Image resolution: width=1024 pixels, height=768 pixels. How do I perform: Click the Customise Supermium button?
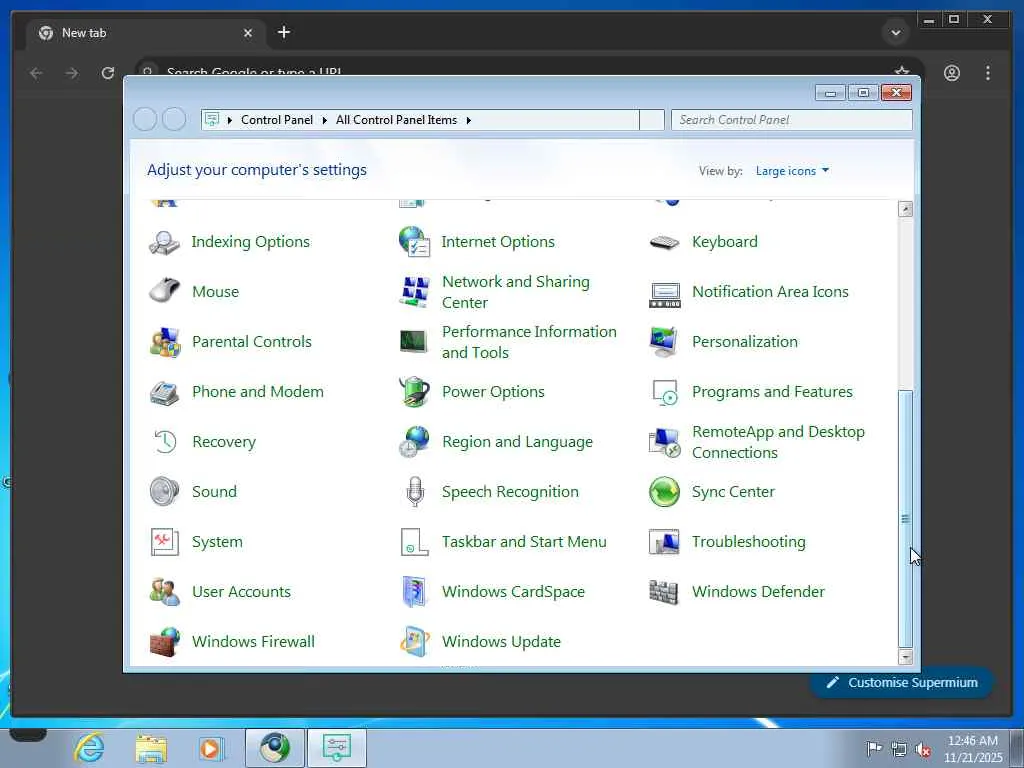pyautogui.click(x=902, y=682)
